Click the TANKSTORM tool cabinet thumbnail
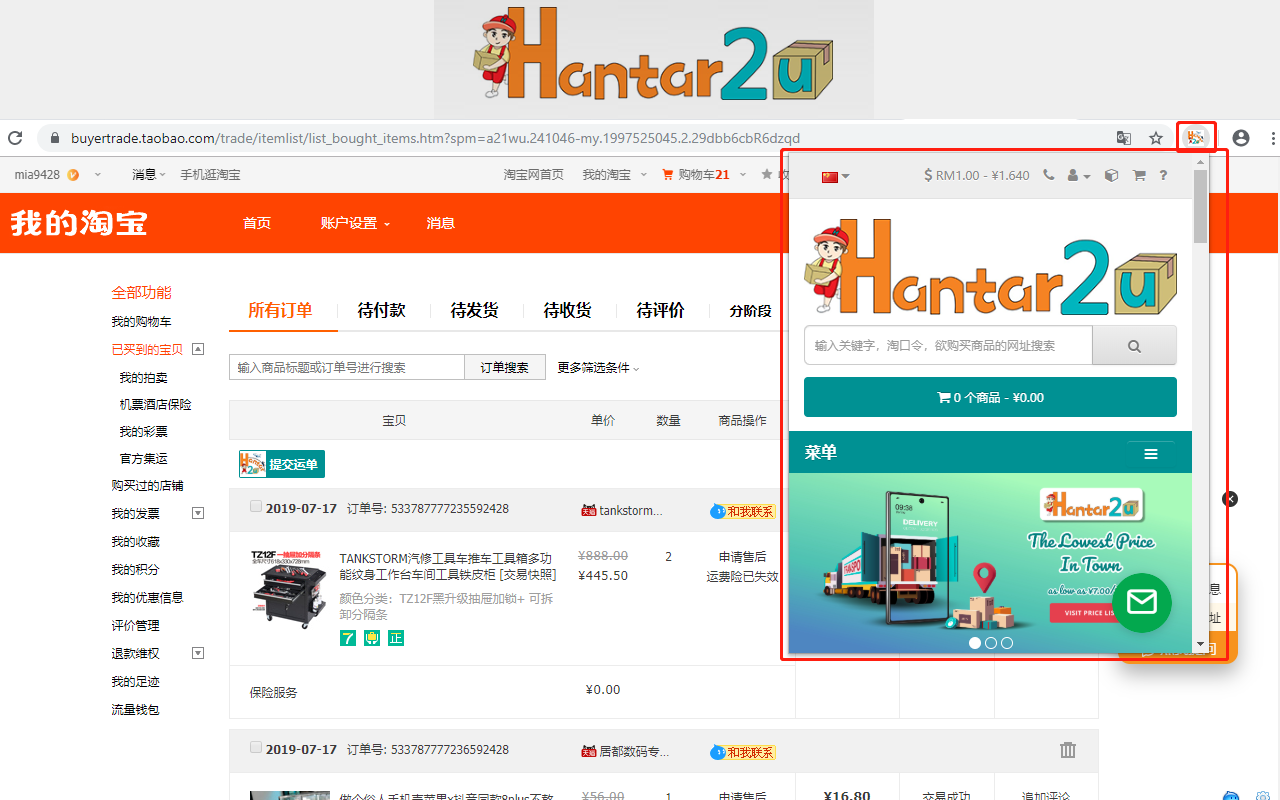 click(x=289, y=588)
